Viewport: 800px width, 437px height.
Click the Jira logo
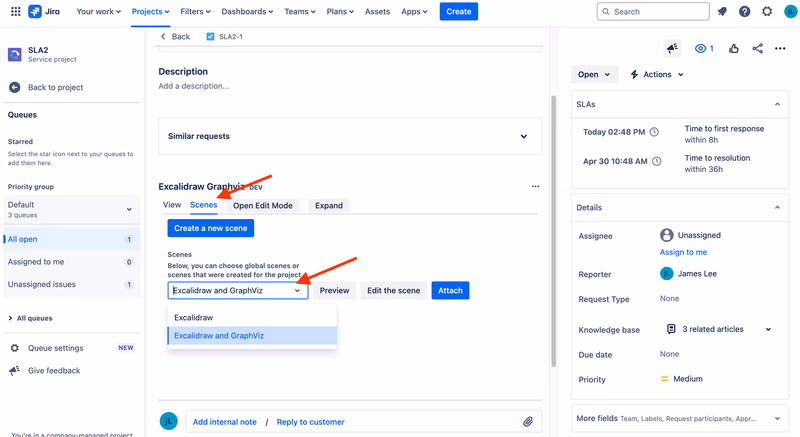click(x=44, y=11)
